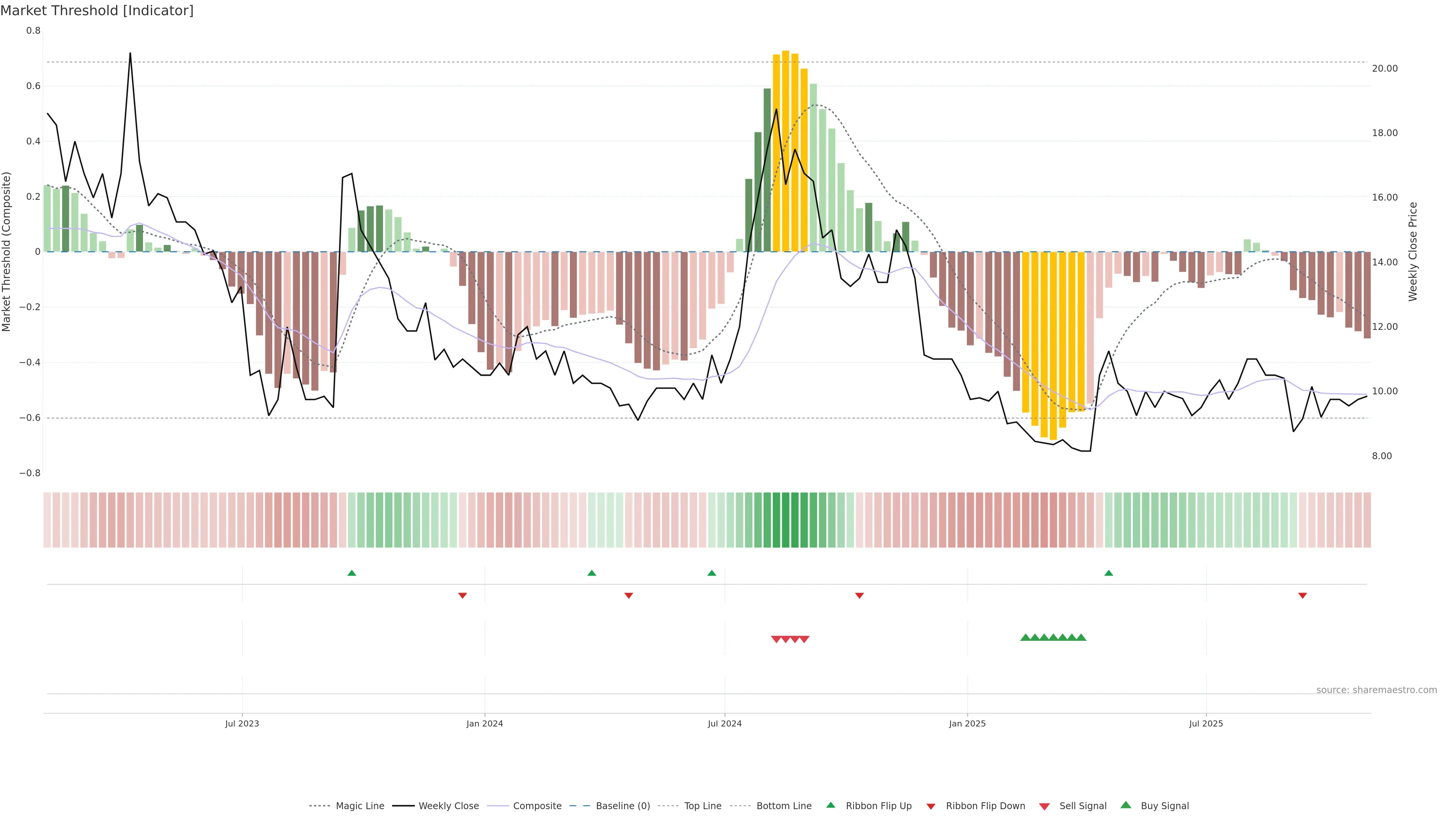Click the Buy Signal legend icon
The image size is (1456, 819).
coord(1126,805)
